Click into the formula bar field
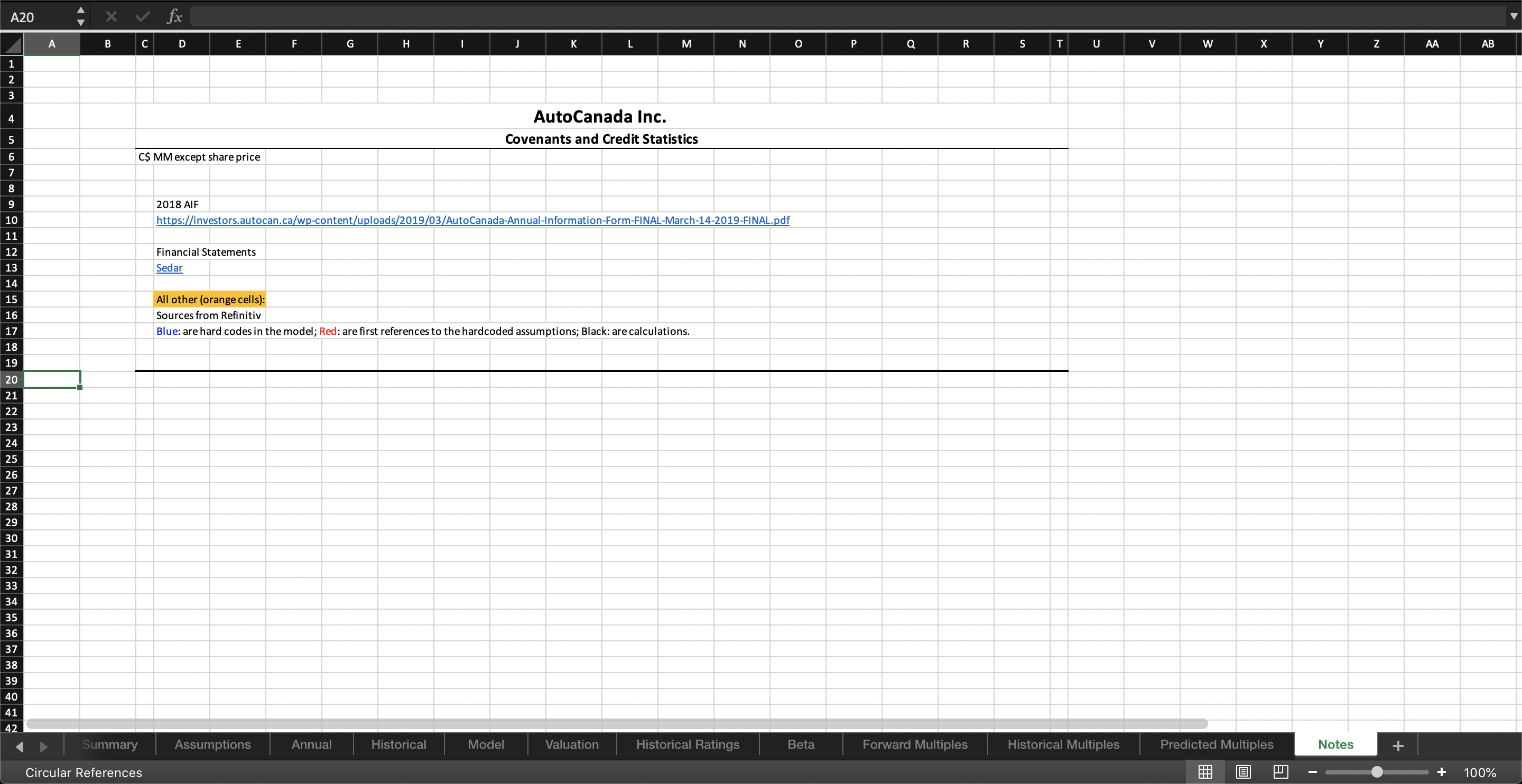1522x784 pixels. coord(848,16)
